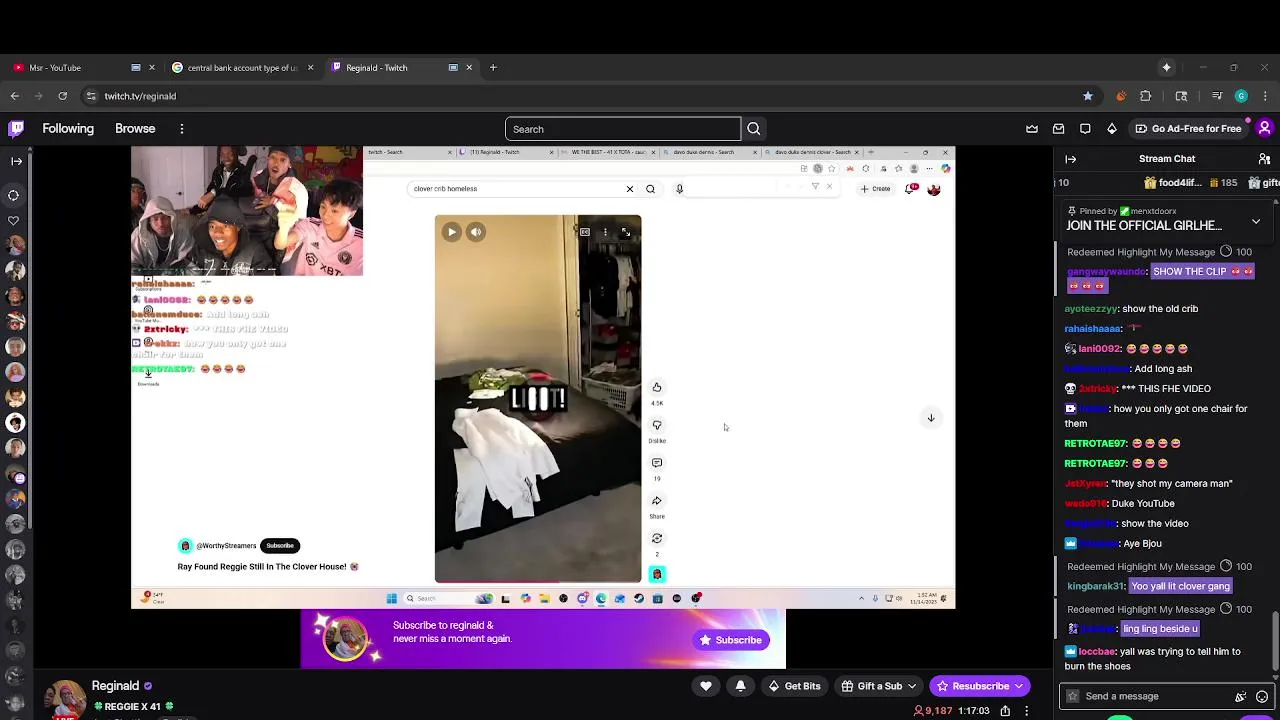This screenshot has width=1280, height=720.
Task: Play the YouTube short in the stream
Action: tap(452, 232)
